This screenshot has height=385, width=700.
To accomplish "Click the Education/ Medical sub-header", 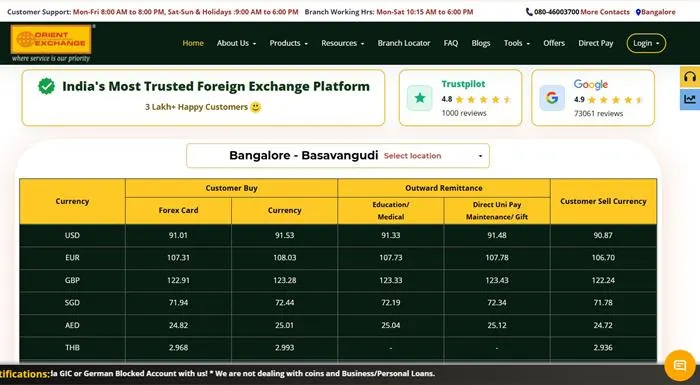I will click(391, 210).
